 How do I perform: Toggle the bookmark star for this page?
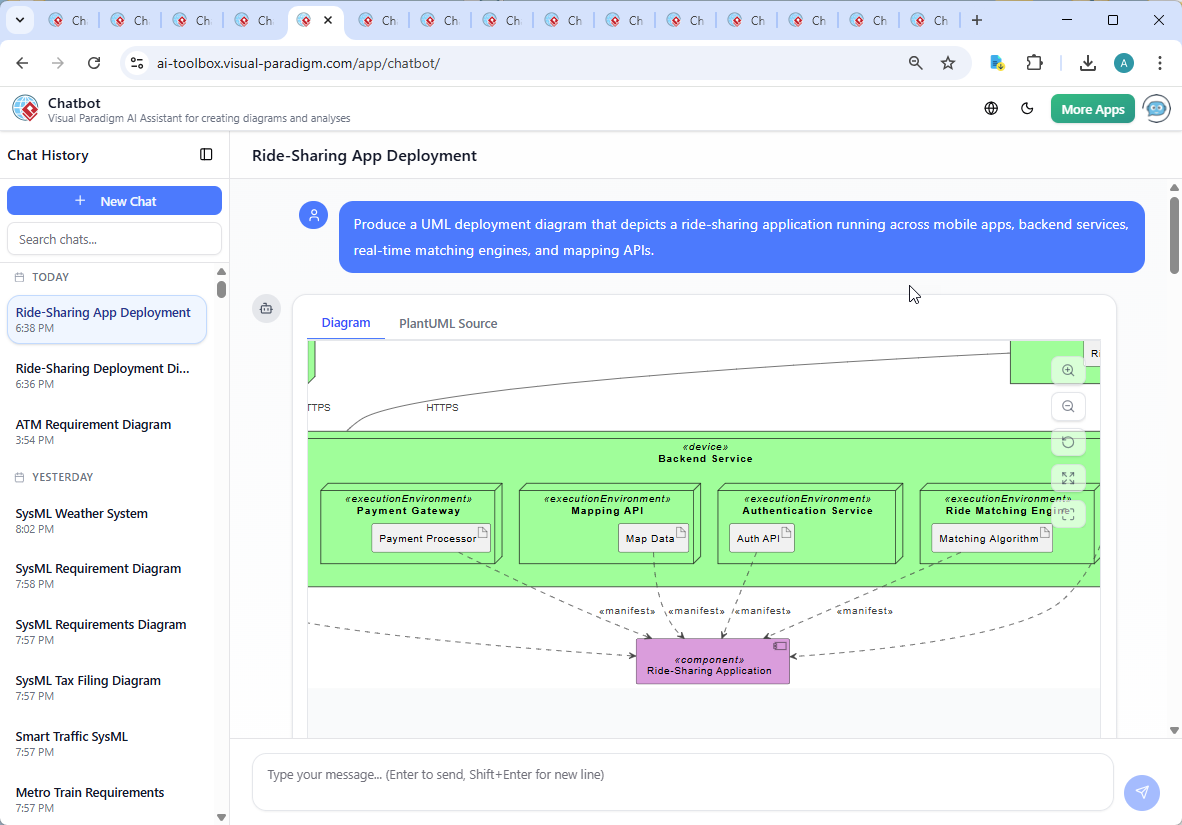click(x=947, y=62)
